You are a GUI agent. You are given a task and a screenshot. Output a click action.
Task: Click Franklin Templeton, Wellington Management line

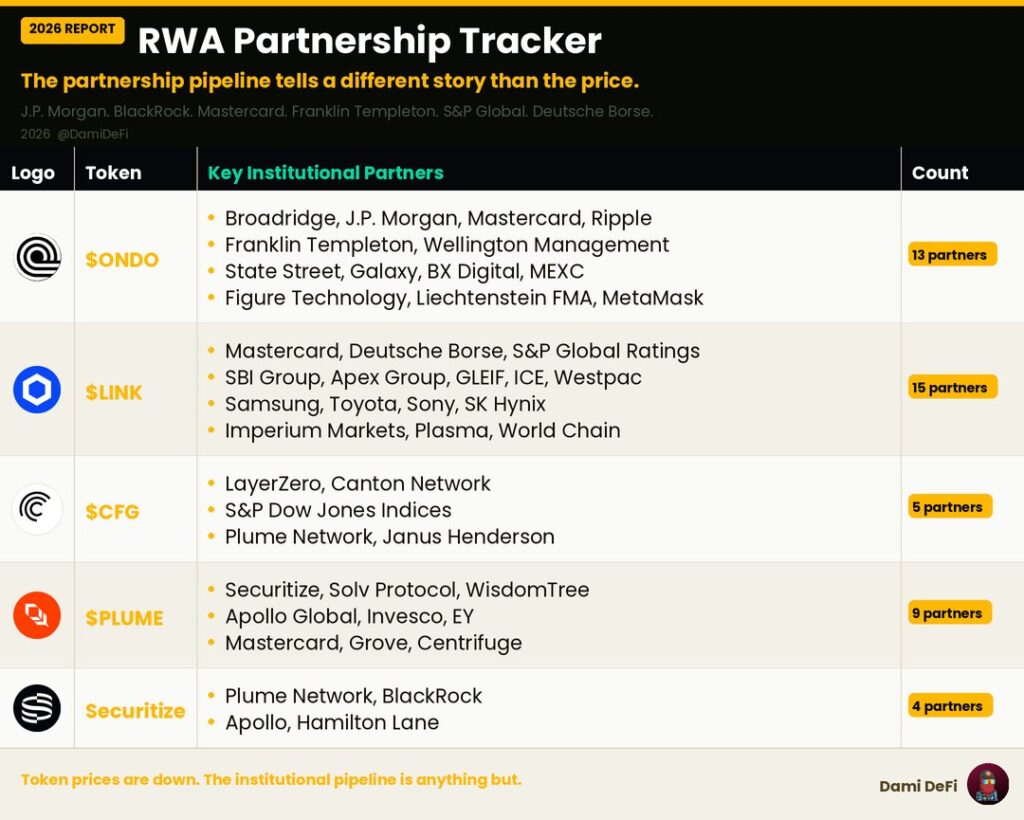[447, 245]
